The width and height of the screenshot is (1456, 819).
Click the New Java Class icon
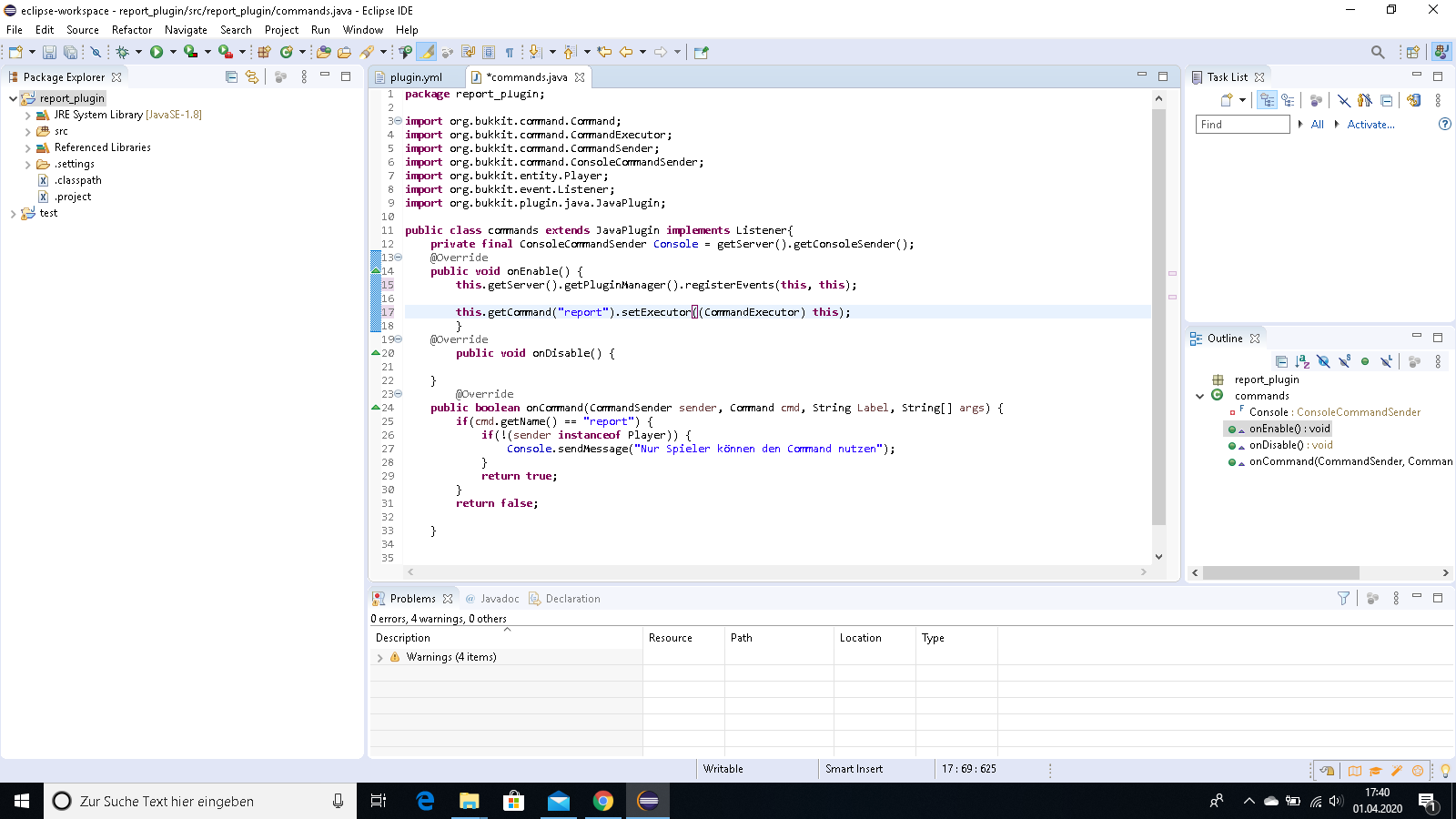click(x=287, y=53)
